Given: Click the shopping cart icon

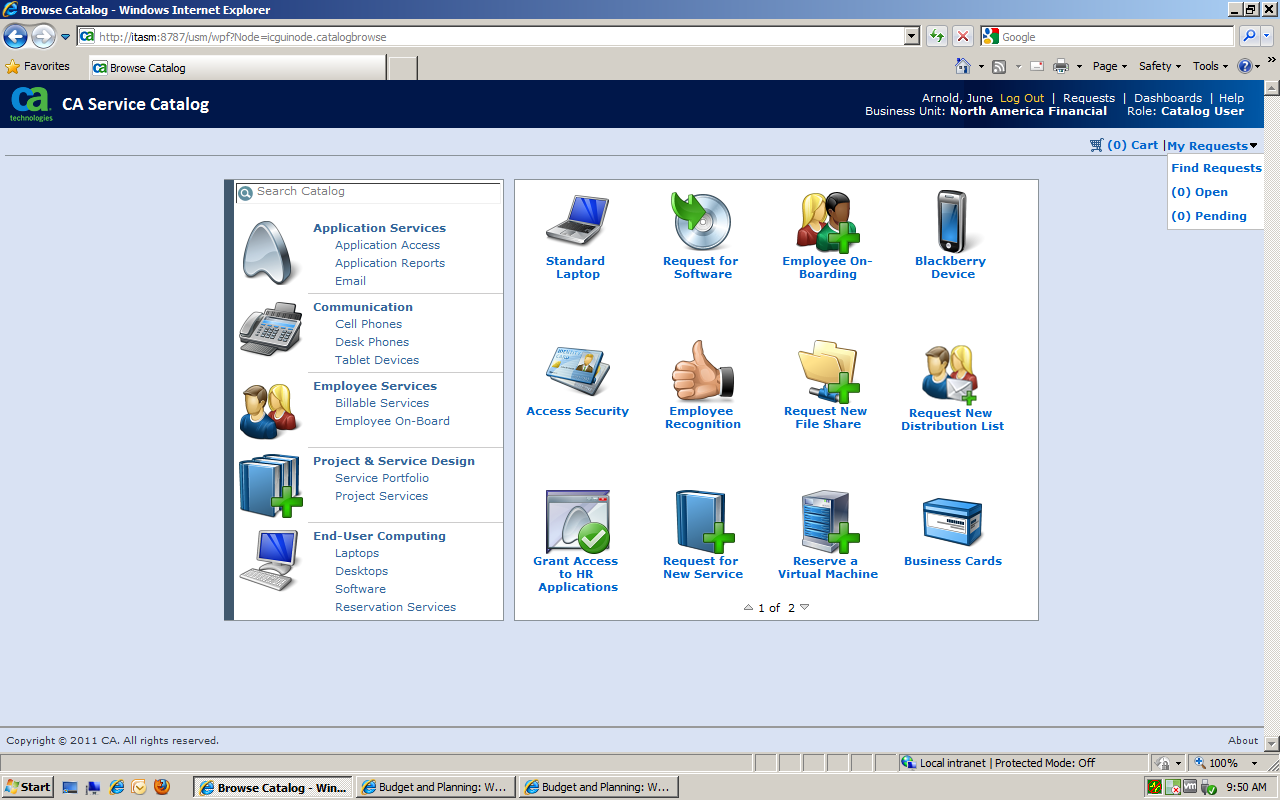Looking at the screenshot, I should coord(1097,145).
